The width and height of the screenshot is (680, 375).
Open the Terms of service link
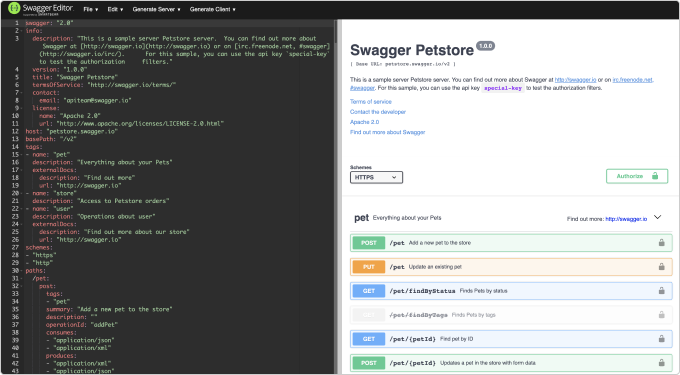(x=371, y=101)
